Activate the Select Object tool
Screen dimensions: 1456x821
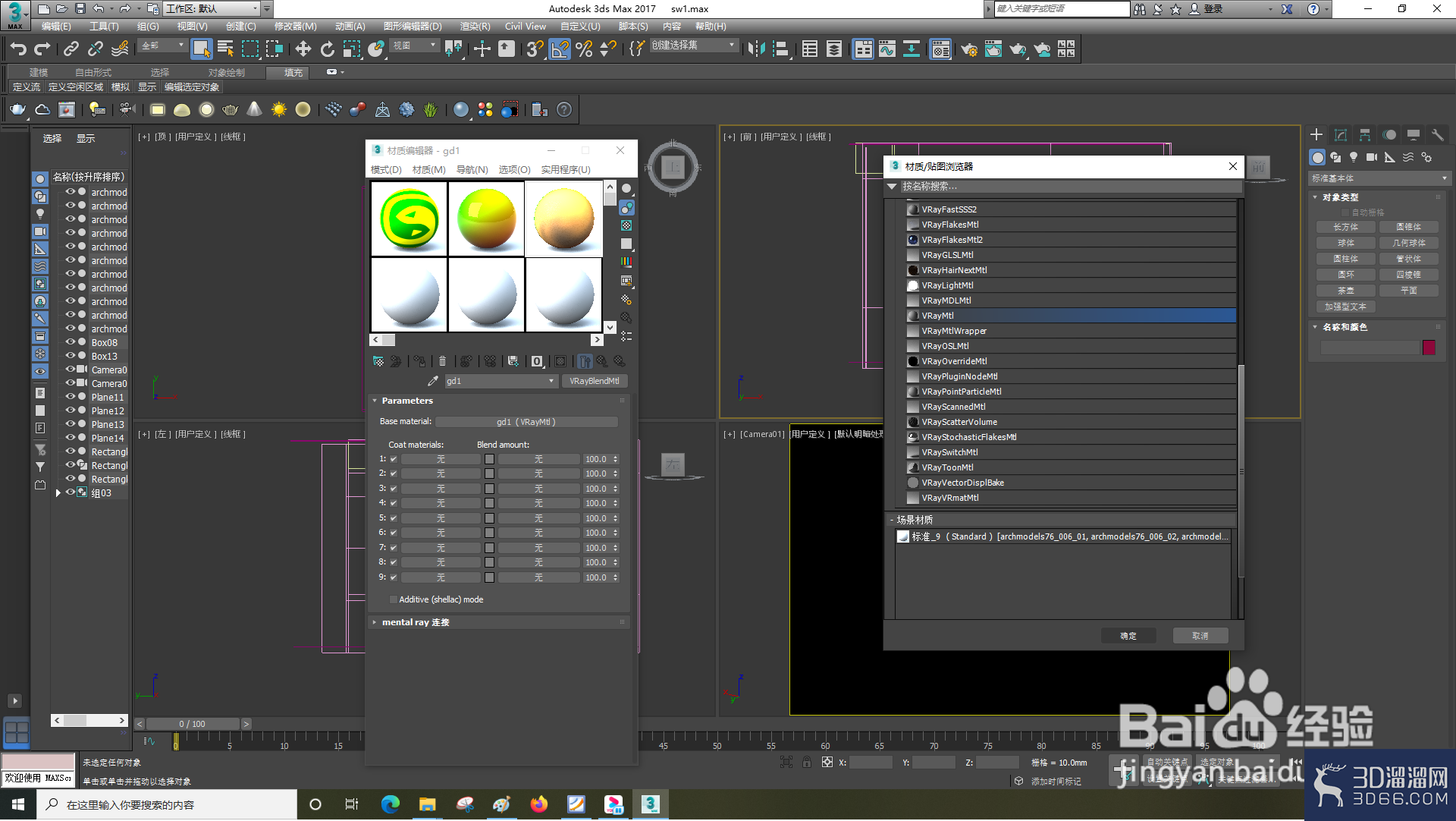201,49
